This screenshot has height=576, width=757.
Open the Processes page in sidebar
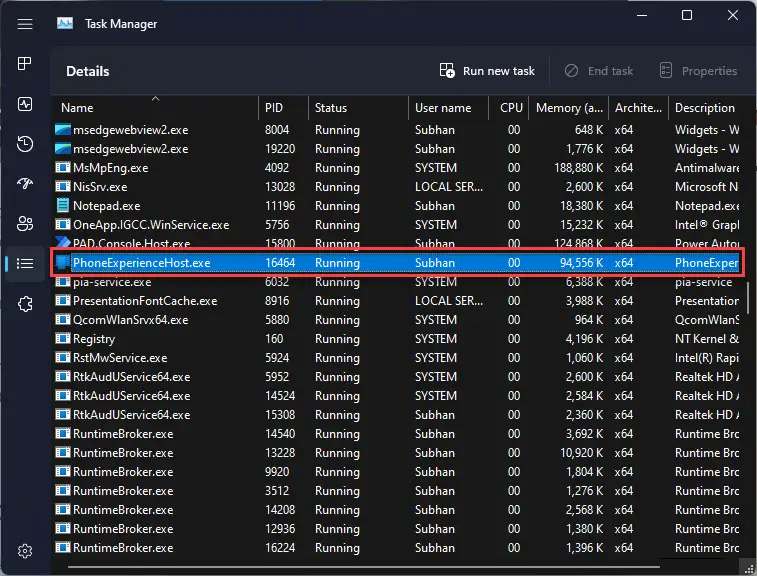click(25, 63)
